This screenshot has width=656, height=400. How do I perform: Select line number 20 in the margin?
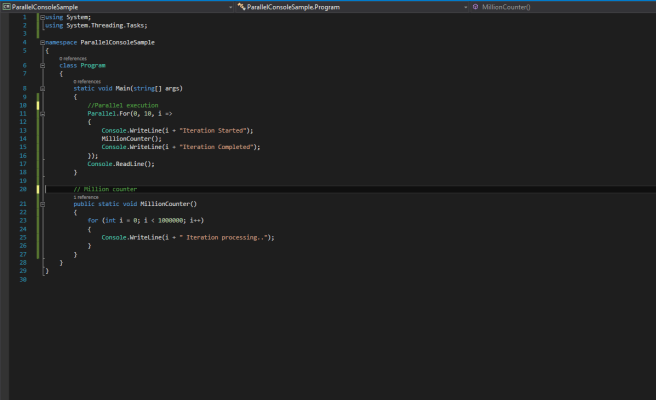22,188
